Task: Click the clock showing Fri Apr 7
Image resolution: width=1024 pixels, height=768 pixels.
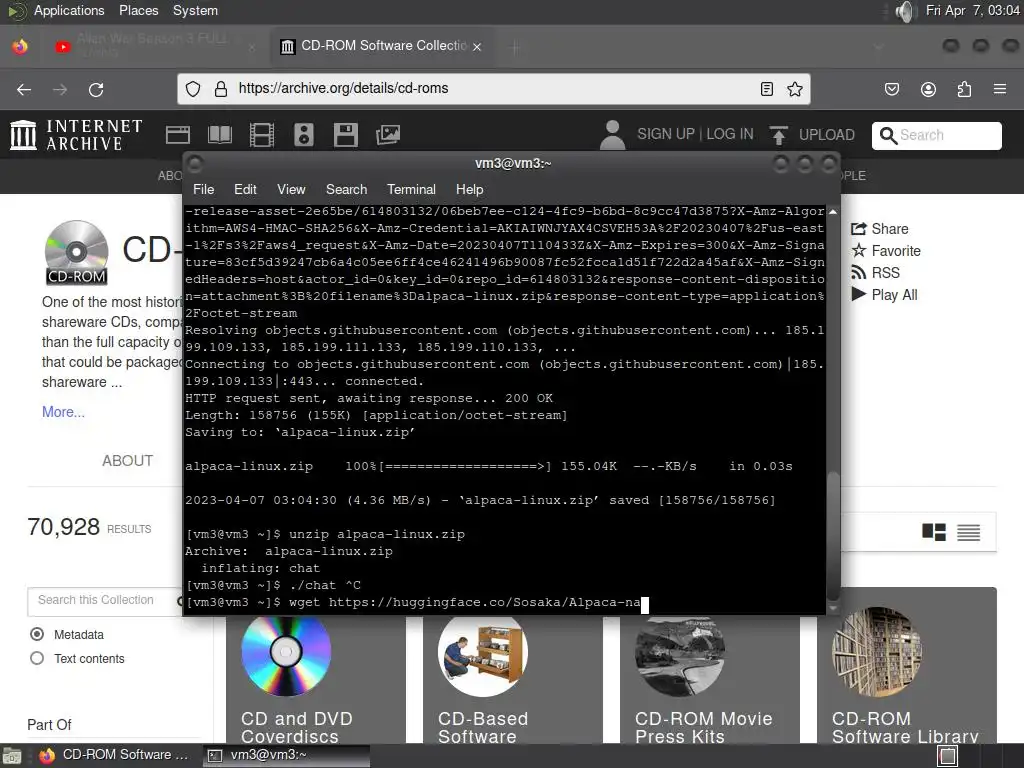Action: tap(972, 10)
